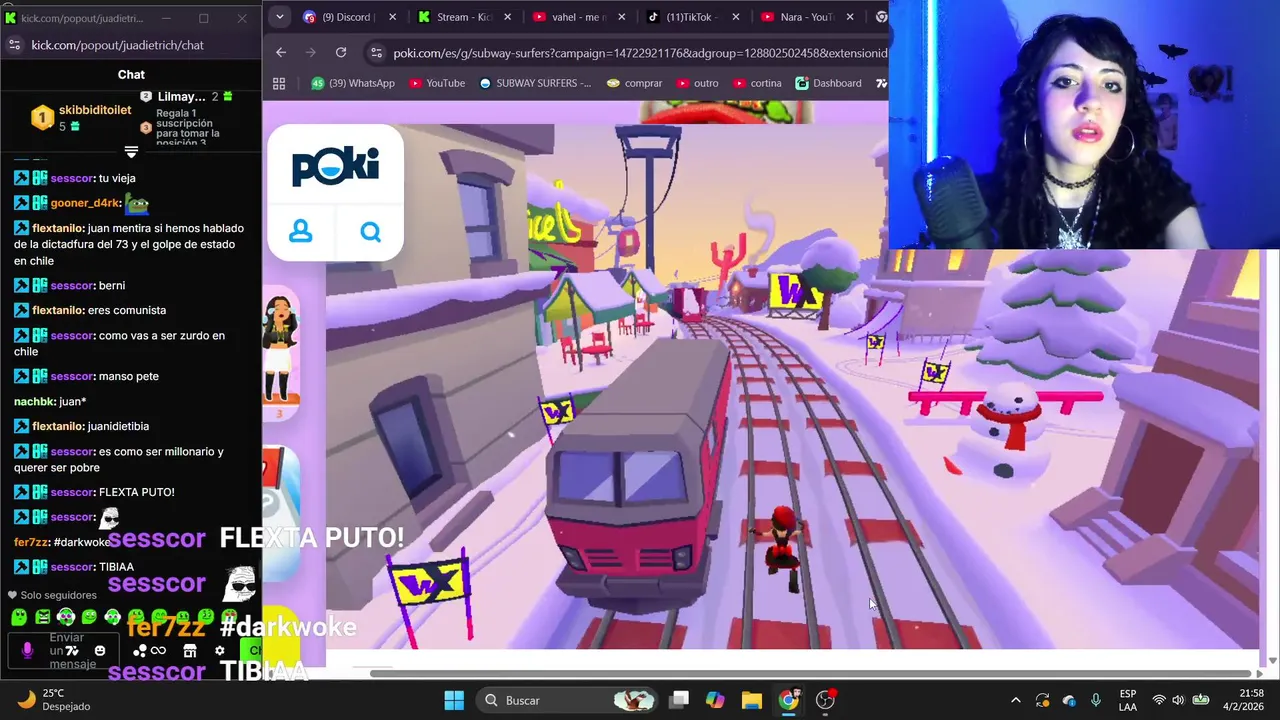Switch to the Discord tab

(338, 17)
